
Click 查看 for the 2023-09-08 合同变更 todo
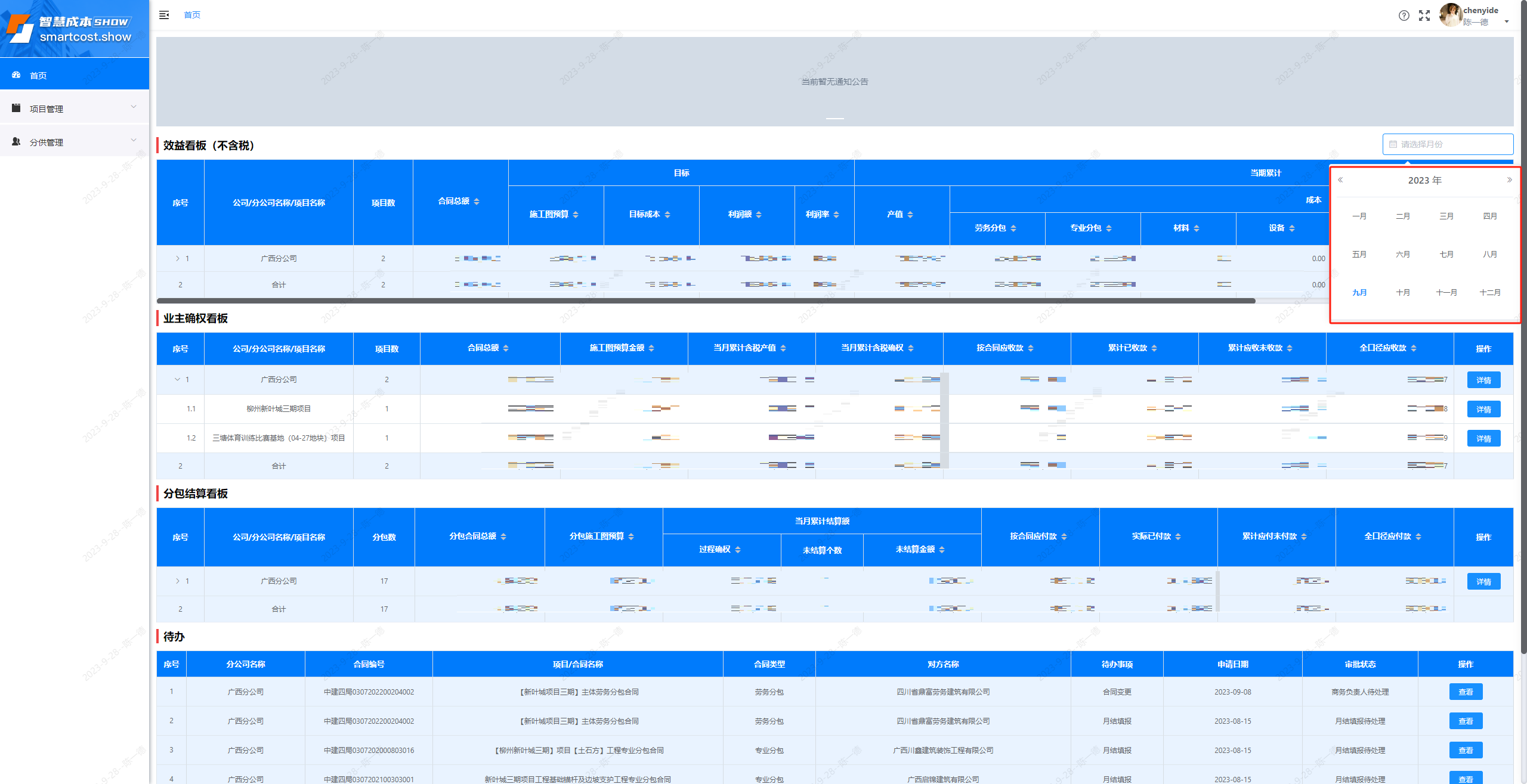[1465, 692]
